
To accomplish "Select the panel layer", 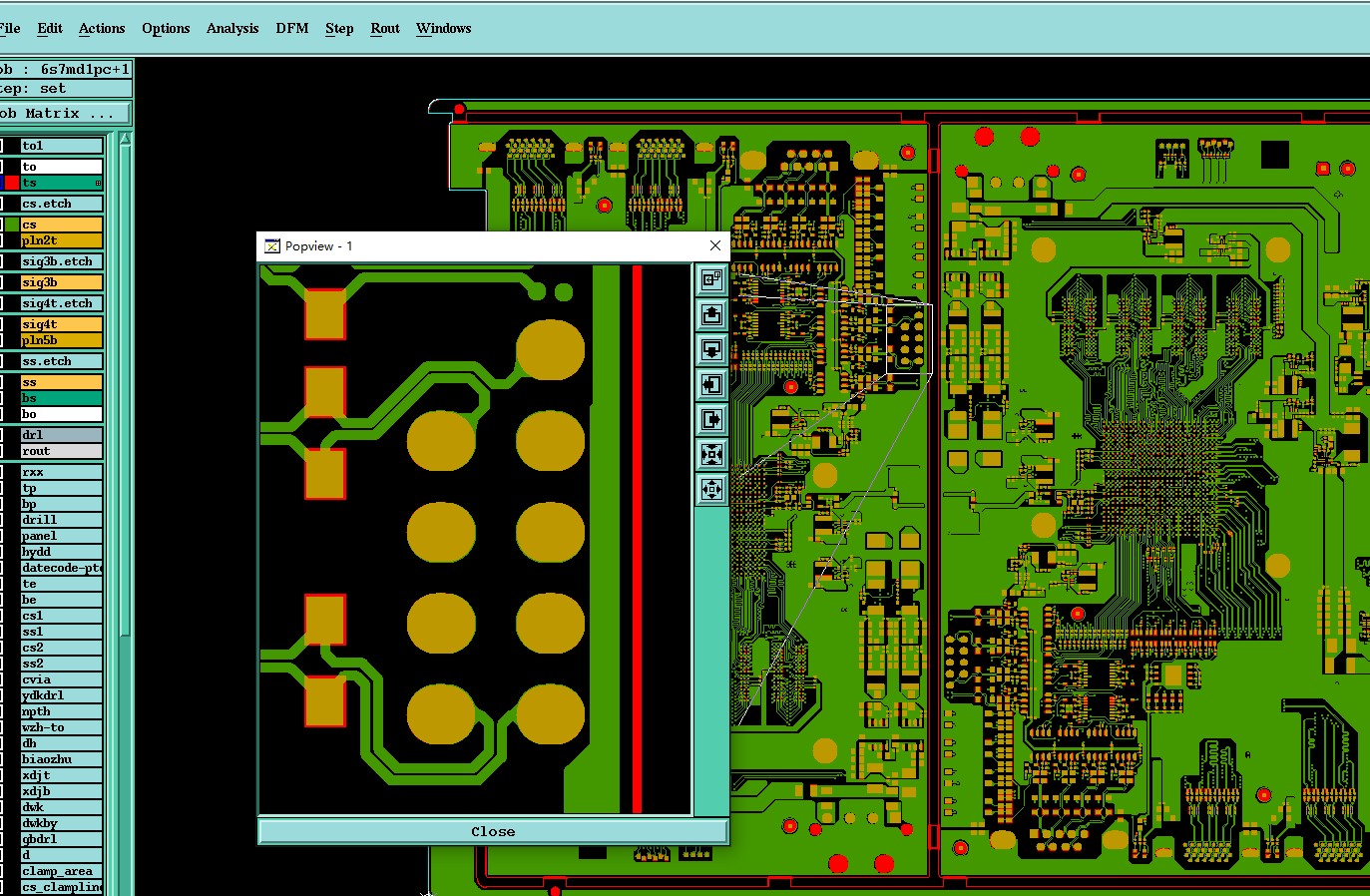I will [x=61, y=536].
